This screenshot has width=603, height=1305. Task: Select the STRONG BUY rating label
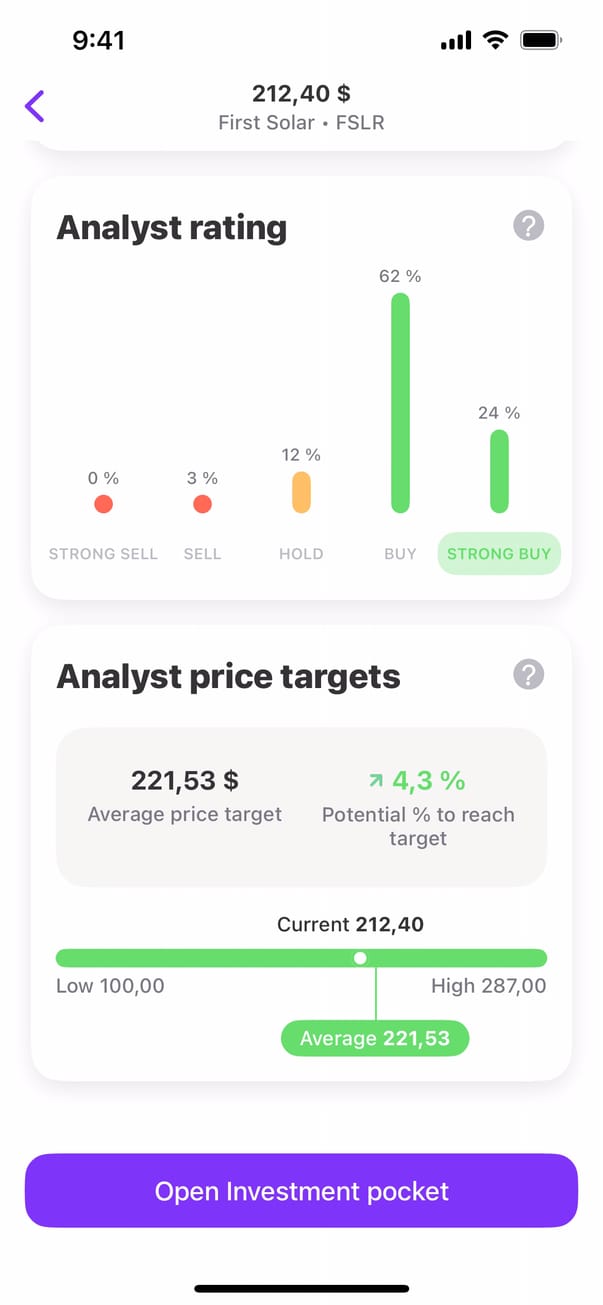[499, 554]
